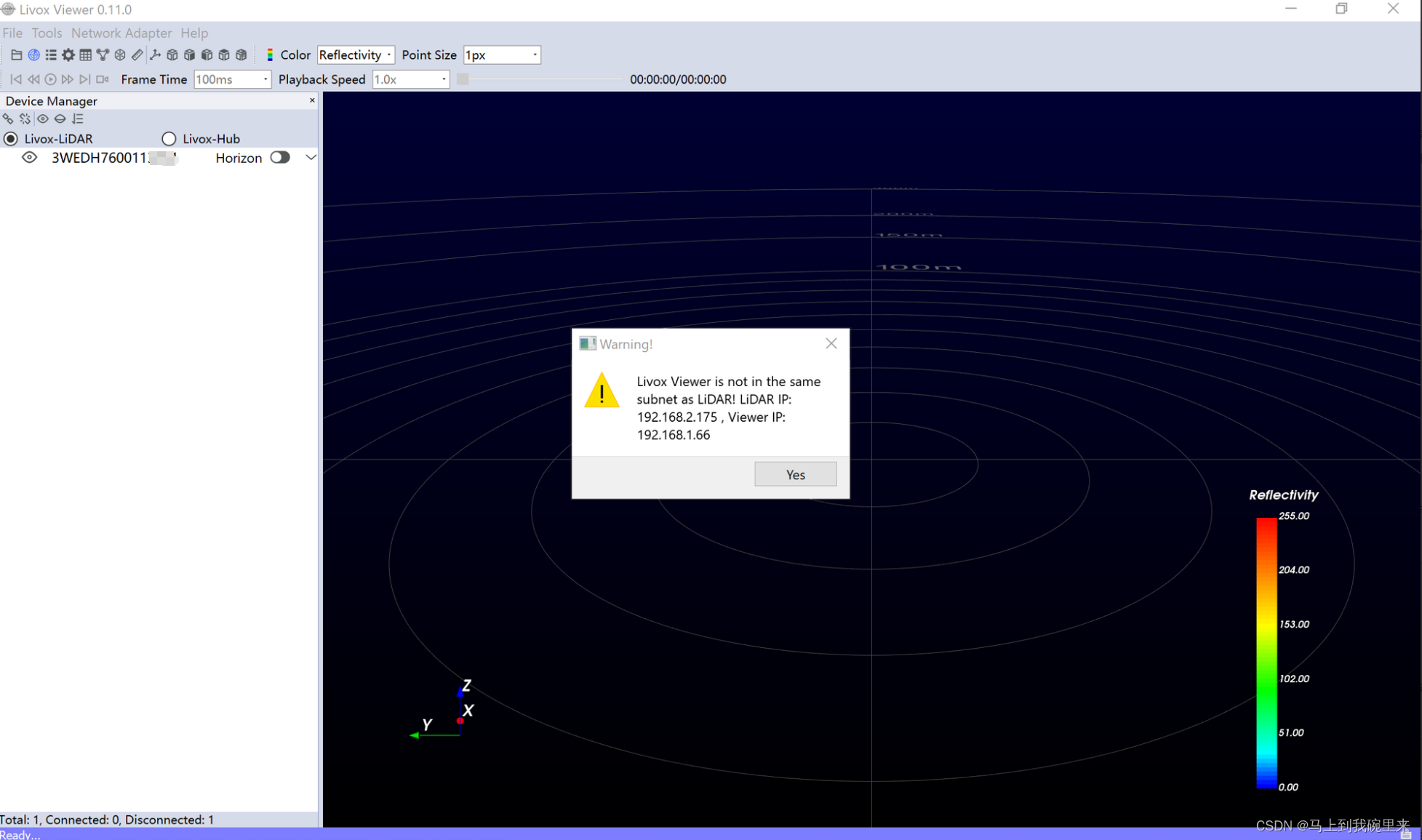Click the blue radar Device Manager icon
Screen dimensions: 1422x840
(33, 55)
